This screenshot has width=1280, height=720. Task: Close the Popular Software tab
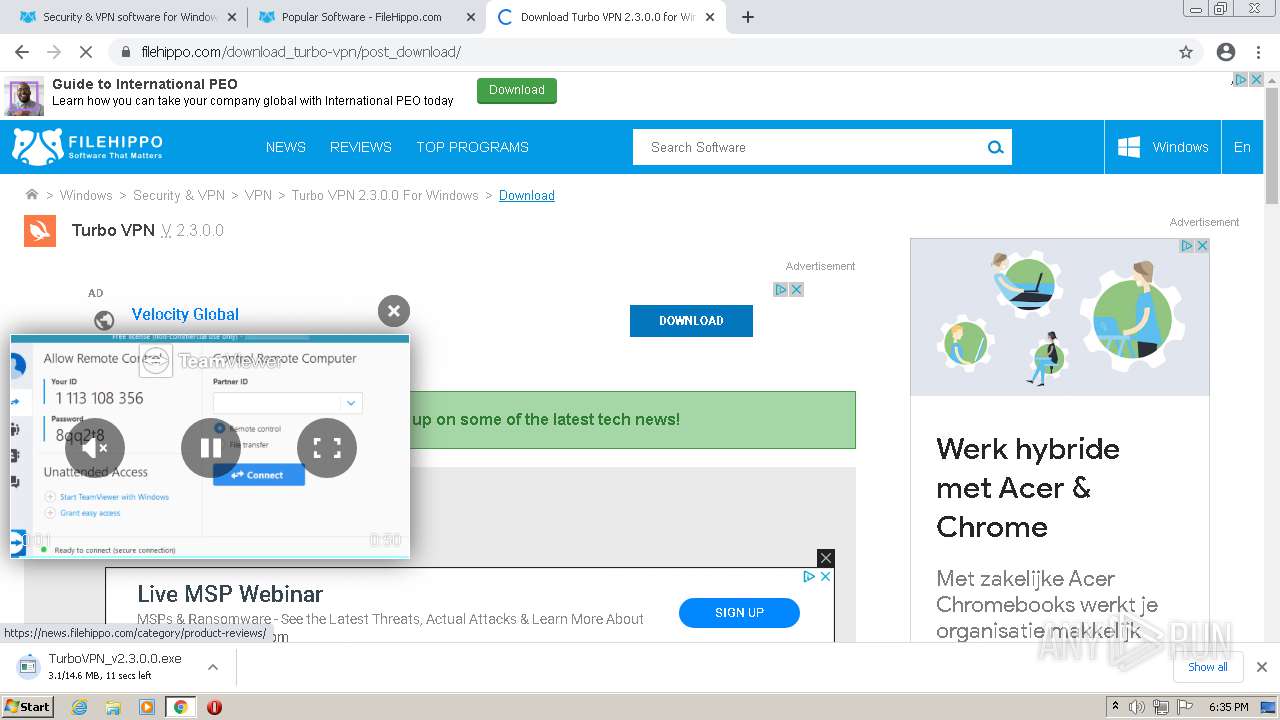[471, 17]
